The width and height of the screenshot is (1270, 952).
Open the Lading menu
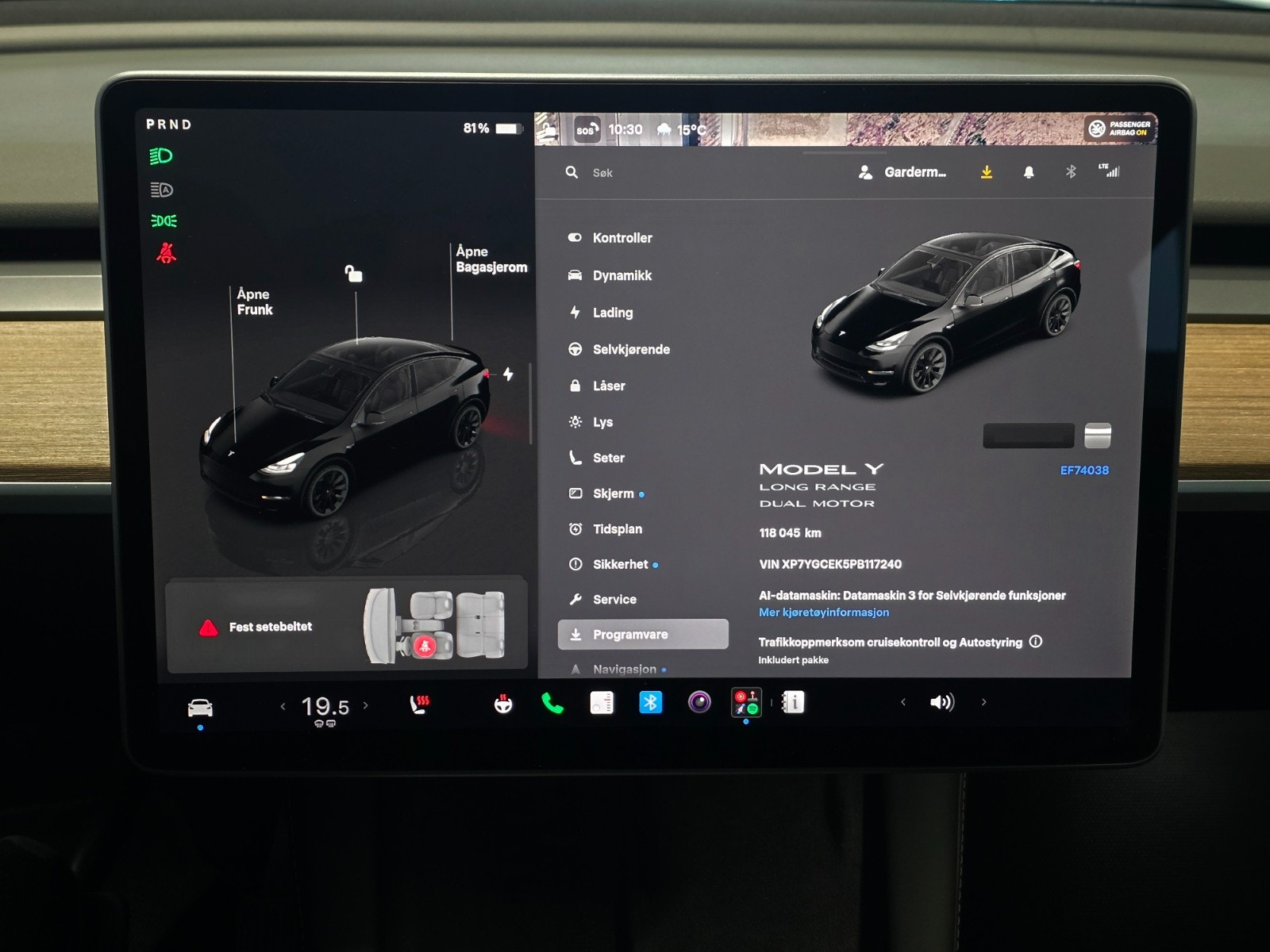601,313
